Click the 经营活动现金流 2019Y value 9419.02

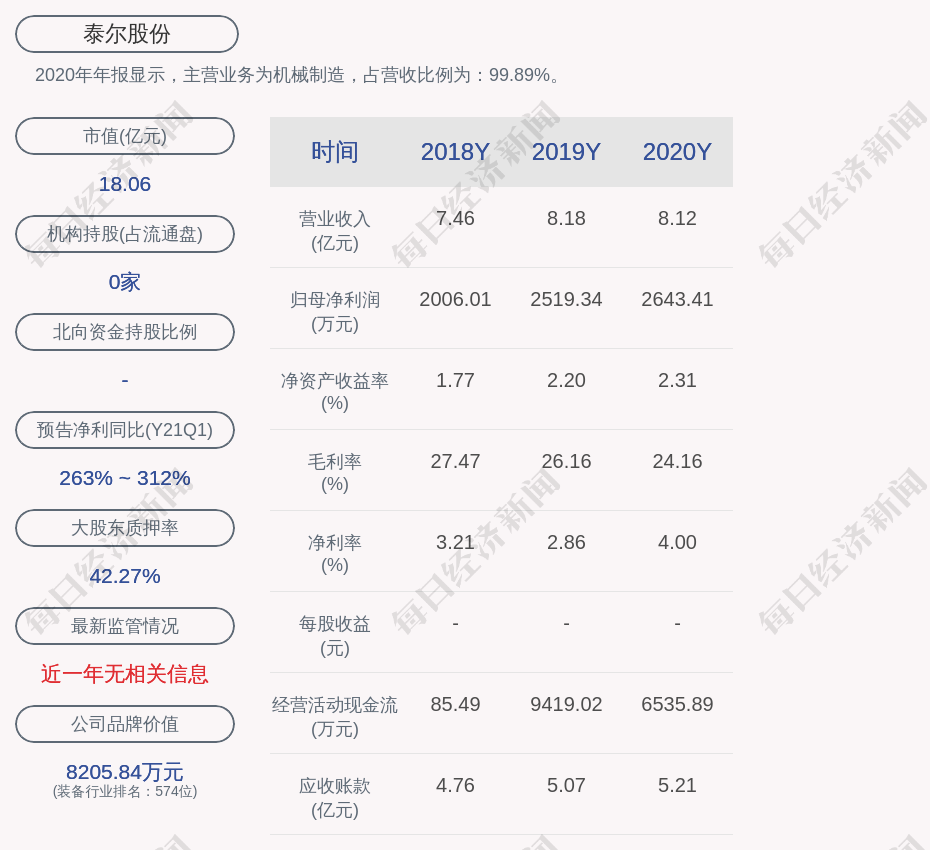click(566, 704)
